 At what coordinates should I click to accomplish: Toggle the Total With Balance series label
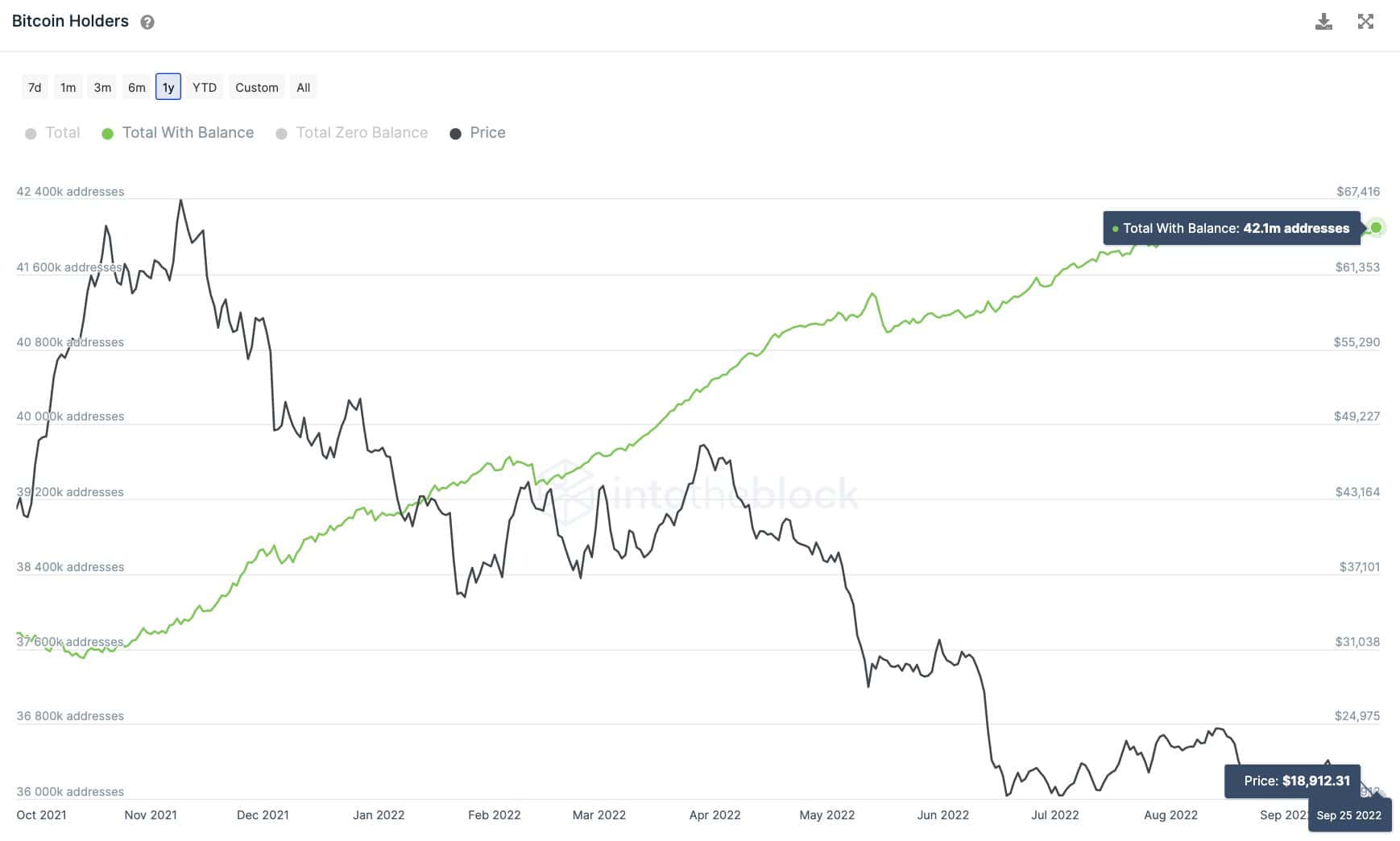pyautogui.click(x=188, y=133)
